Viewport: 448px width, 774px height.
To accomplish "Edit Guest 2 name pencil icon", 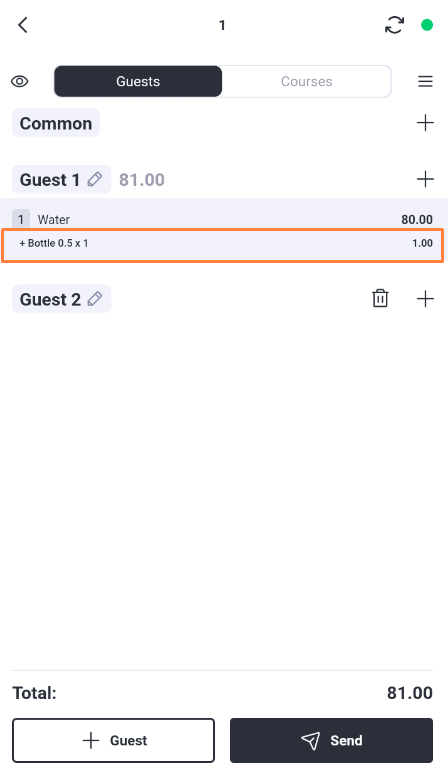I will 95,299.
